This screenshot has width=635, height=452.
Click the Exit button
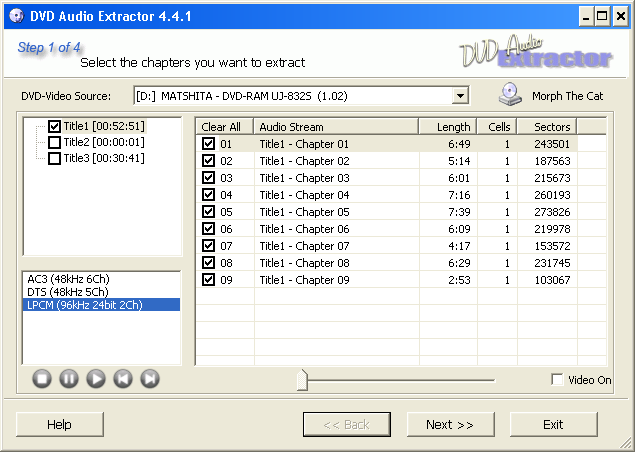click(x=554, y=424)
